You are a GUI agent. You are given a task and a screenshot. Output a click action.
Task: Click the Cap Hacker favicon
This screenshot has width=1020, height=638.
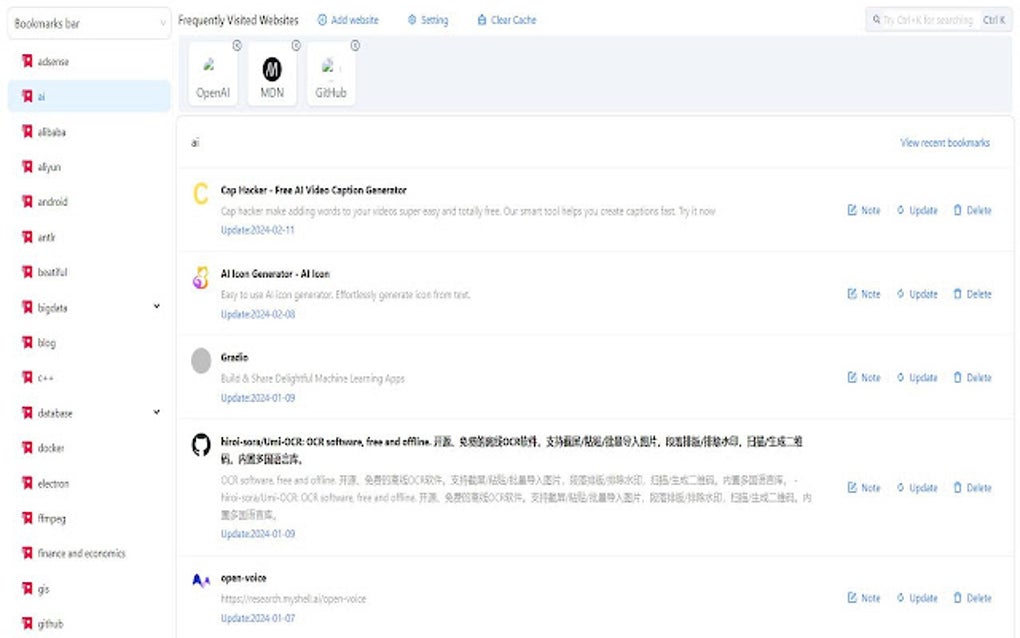coord(201,193)
